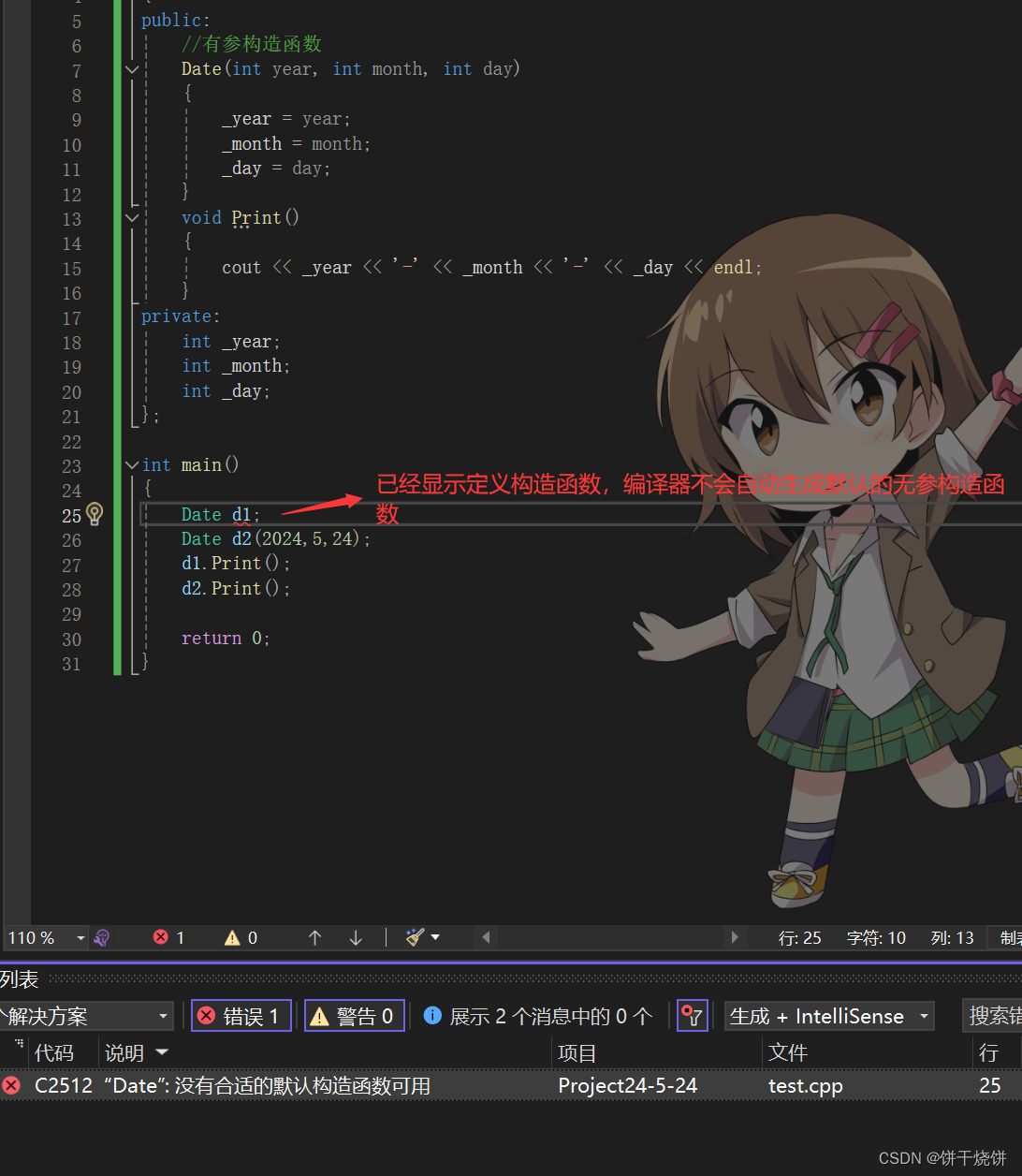Click the code cleanup broom icon

click(415, 937)
